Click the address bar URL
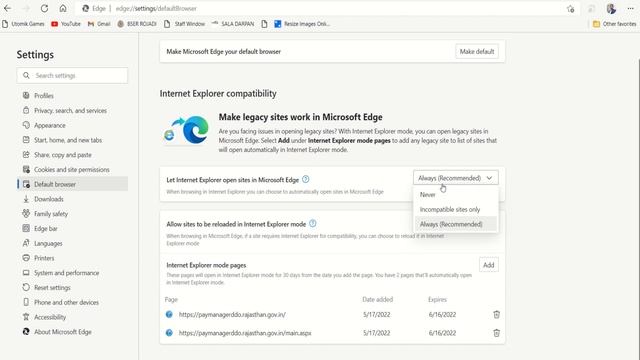The height and width of the screenshot is (360, 640). 156,9
